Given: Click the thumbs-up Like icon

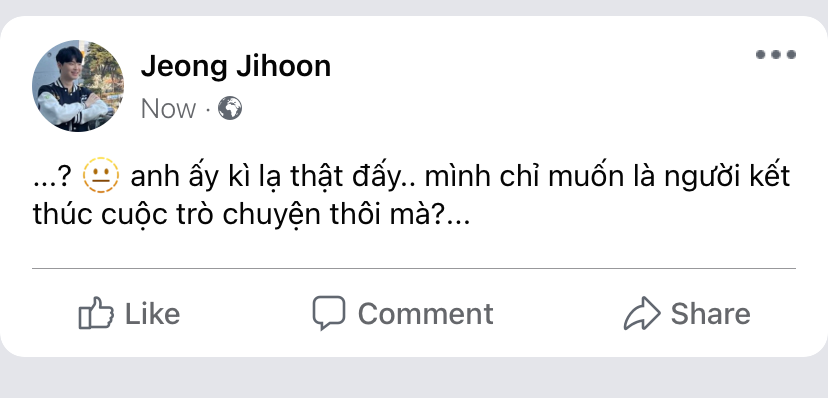Looking at the screenshot, I should 96,314.
